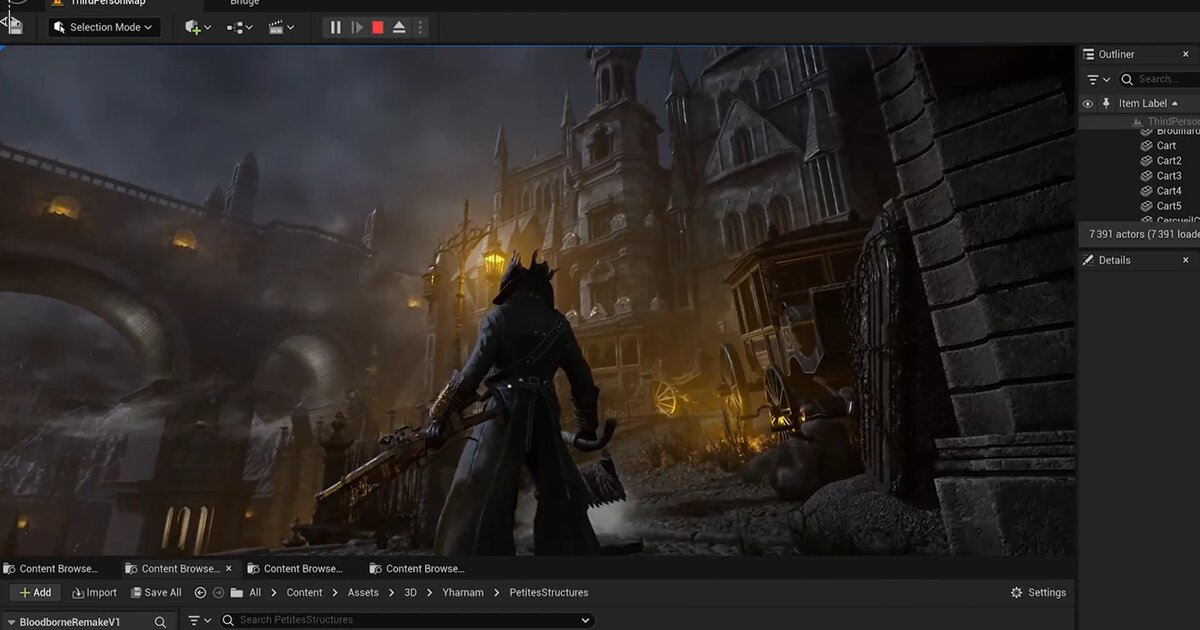Viewport: 1200px width, 630px height.
Task: Click the frame skip button
Action: tap(357, 28)
